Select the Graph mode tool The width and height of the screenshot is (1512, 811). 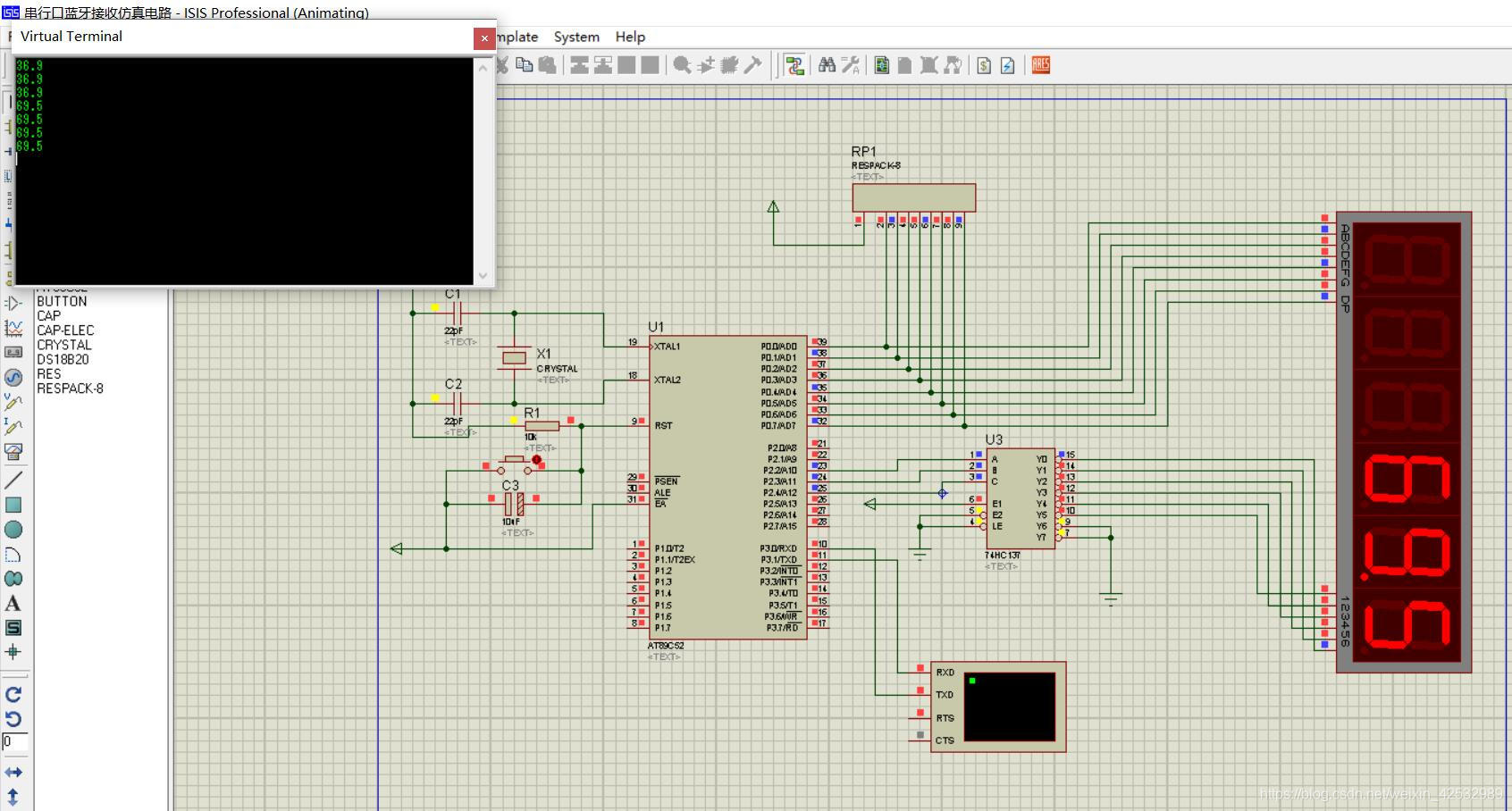[13, 328]
